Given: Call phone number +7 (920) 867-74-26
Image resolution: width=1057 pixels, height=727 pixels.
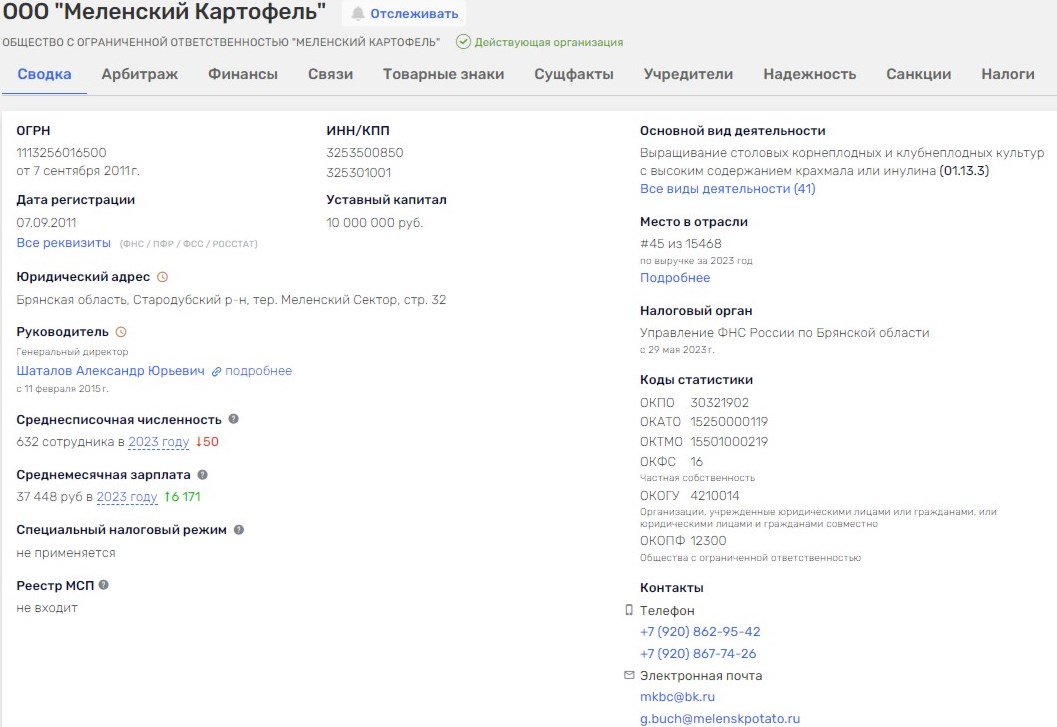Looking at the screenshot, I should click(x=698, y=653).
